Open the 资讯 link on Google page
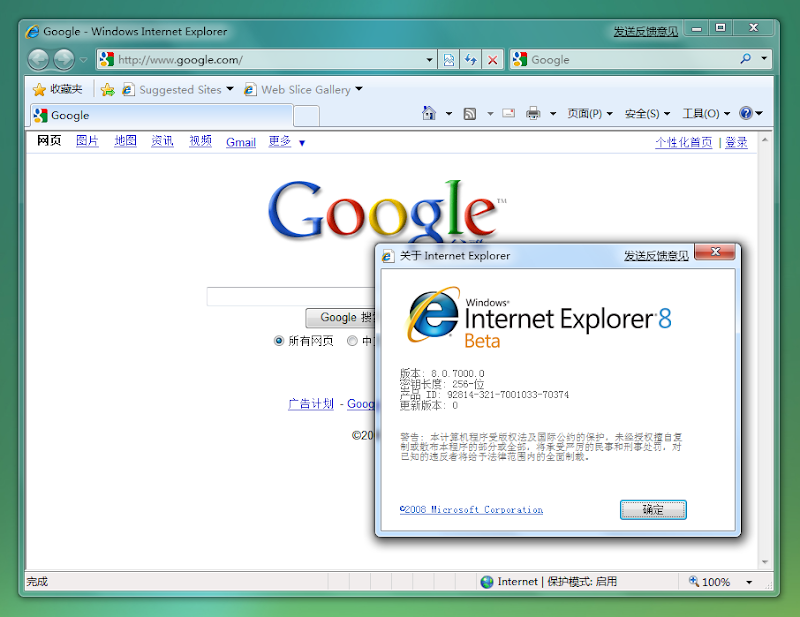The width and height of the screenshot is (800, 617). (x=162, y=141)
